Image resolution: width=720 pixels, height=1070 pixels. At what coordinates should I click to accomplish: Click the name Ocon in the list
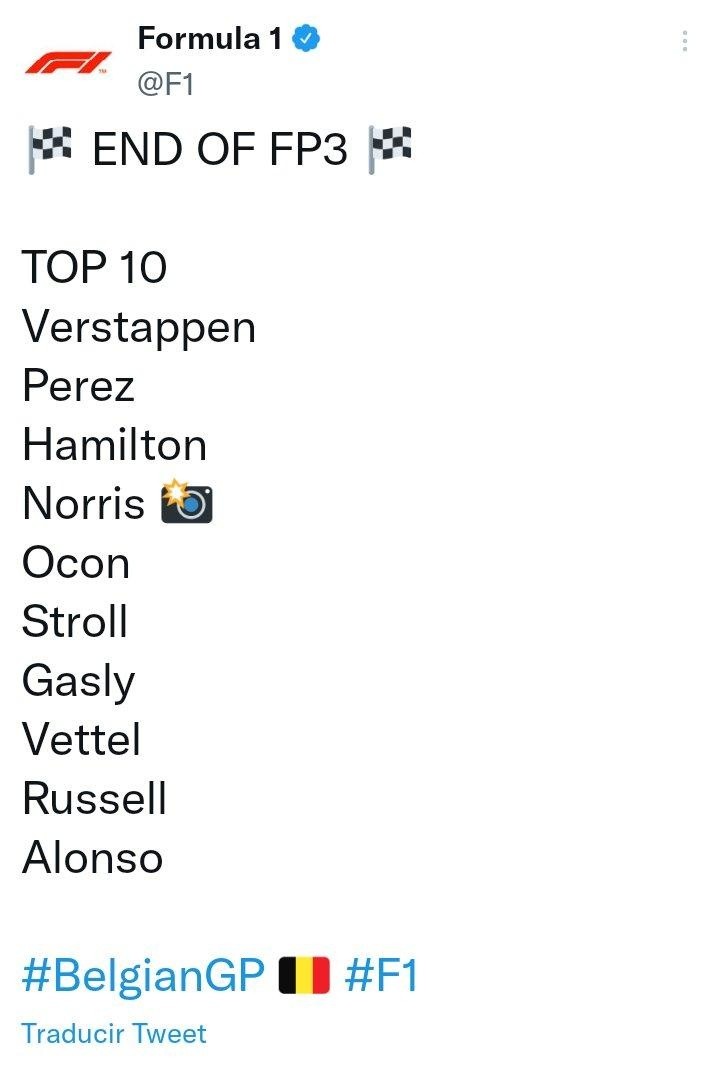coord(76,563)
